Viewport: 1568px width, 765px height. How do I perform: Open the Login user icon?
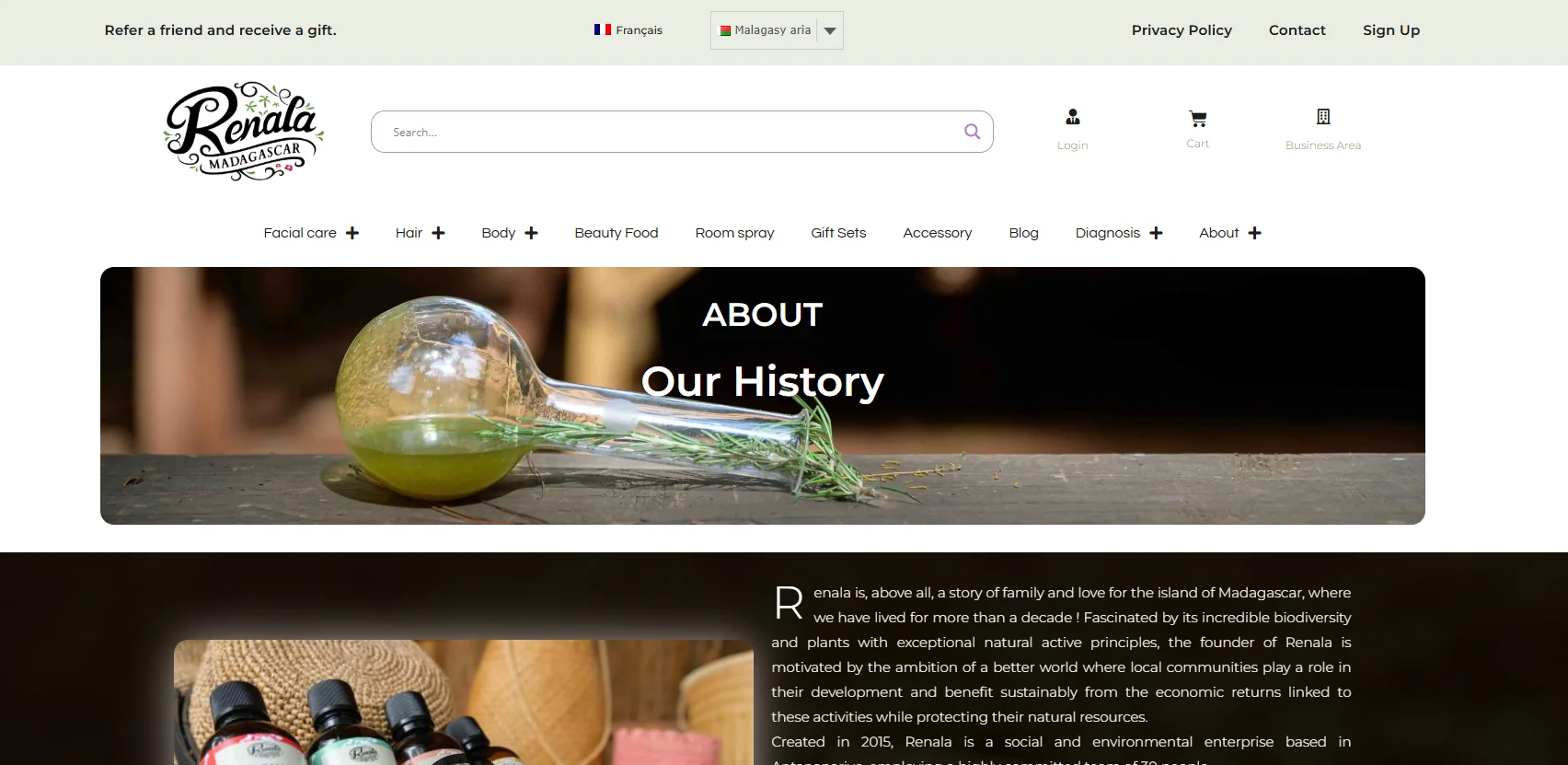point(1073,117)
